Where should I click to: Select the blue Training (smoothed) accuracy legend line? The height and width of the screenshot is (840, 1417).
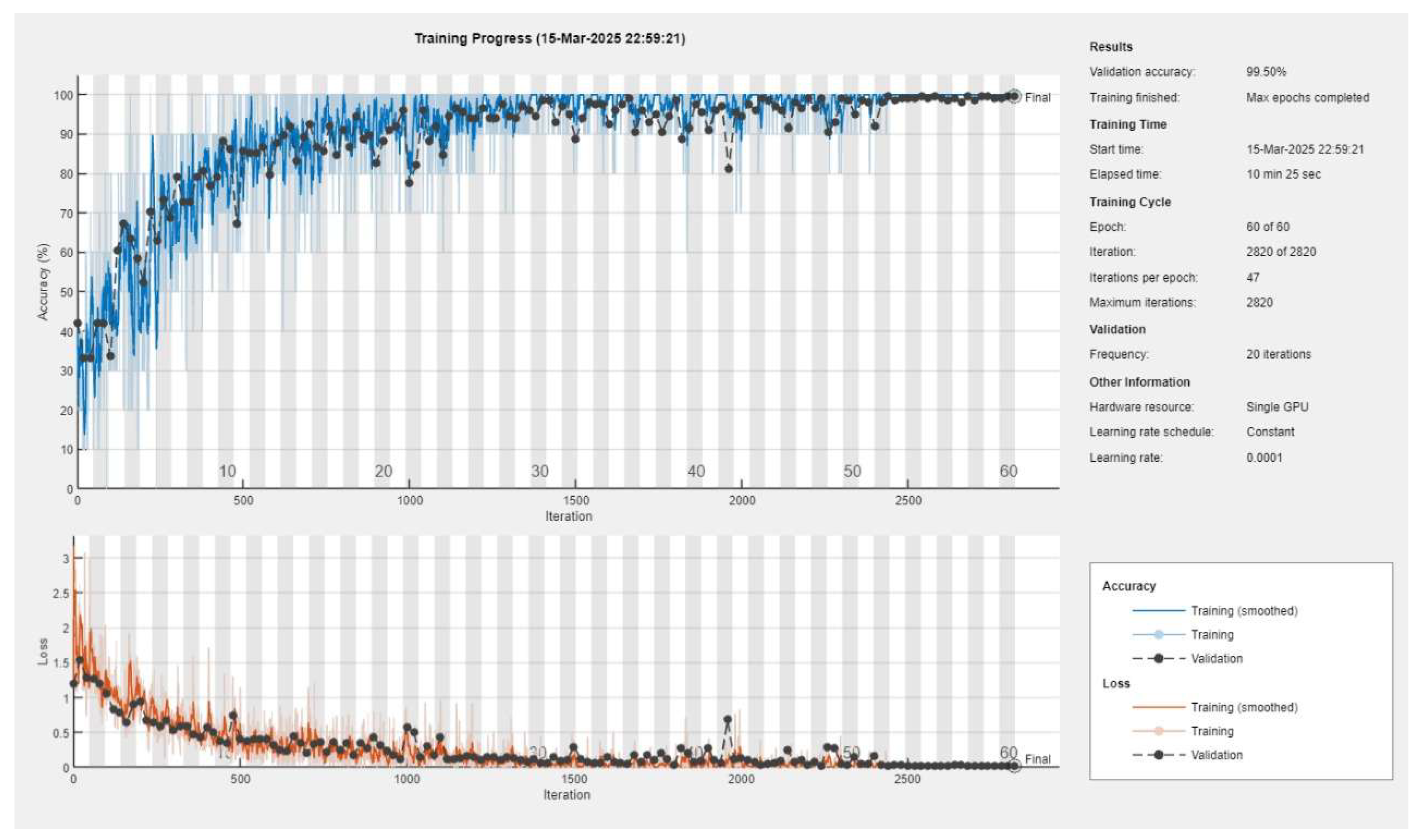1158,611
